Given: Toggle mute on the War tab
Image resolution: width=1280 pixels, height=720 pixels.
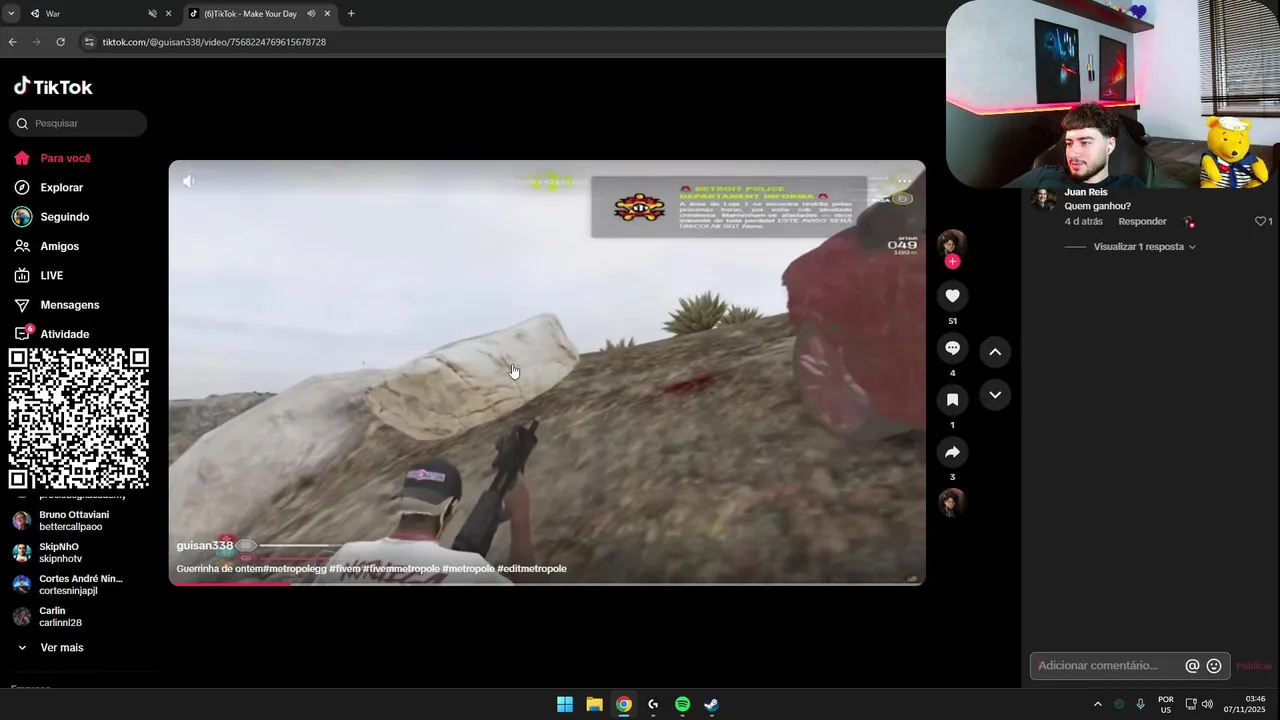Looking at the screenshot, I should tap(152, 14).
